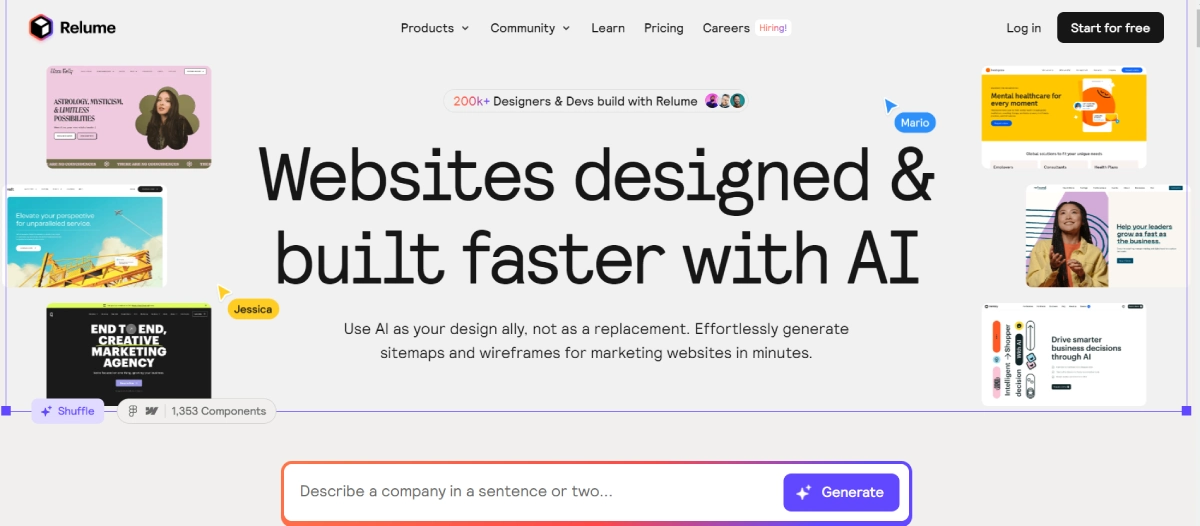Open the Pricing page

(664, 28)
